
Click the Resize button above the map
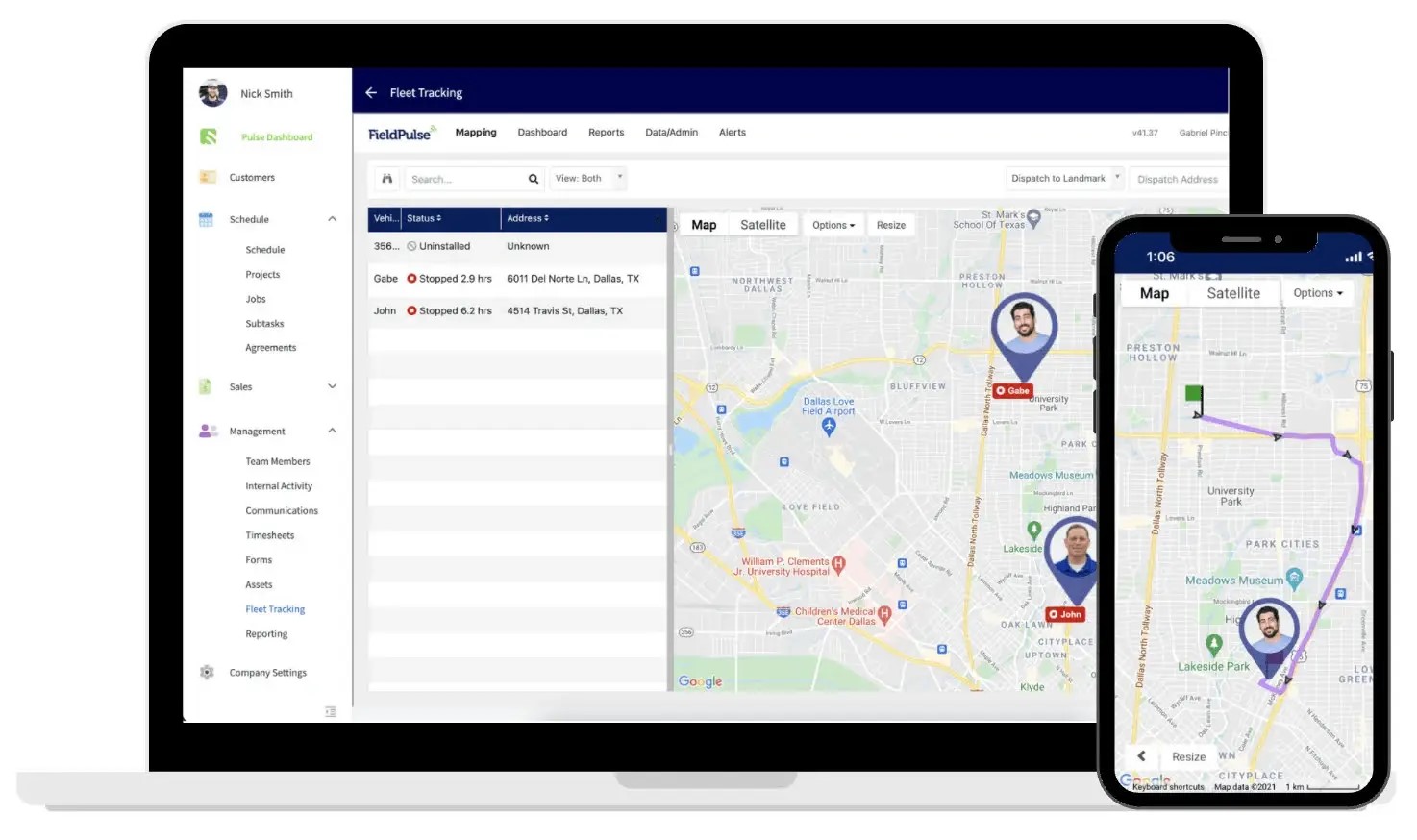pos(890,224)
